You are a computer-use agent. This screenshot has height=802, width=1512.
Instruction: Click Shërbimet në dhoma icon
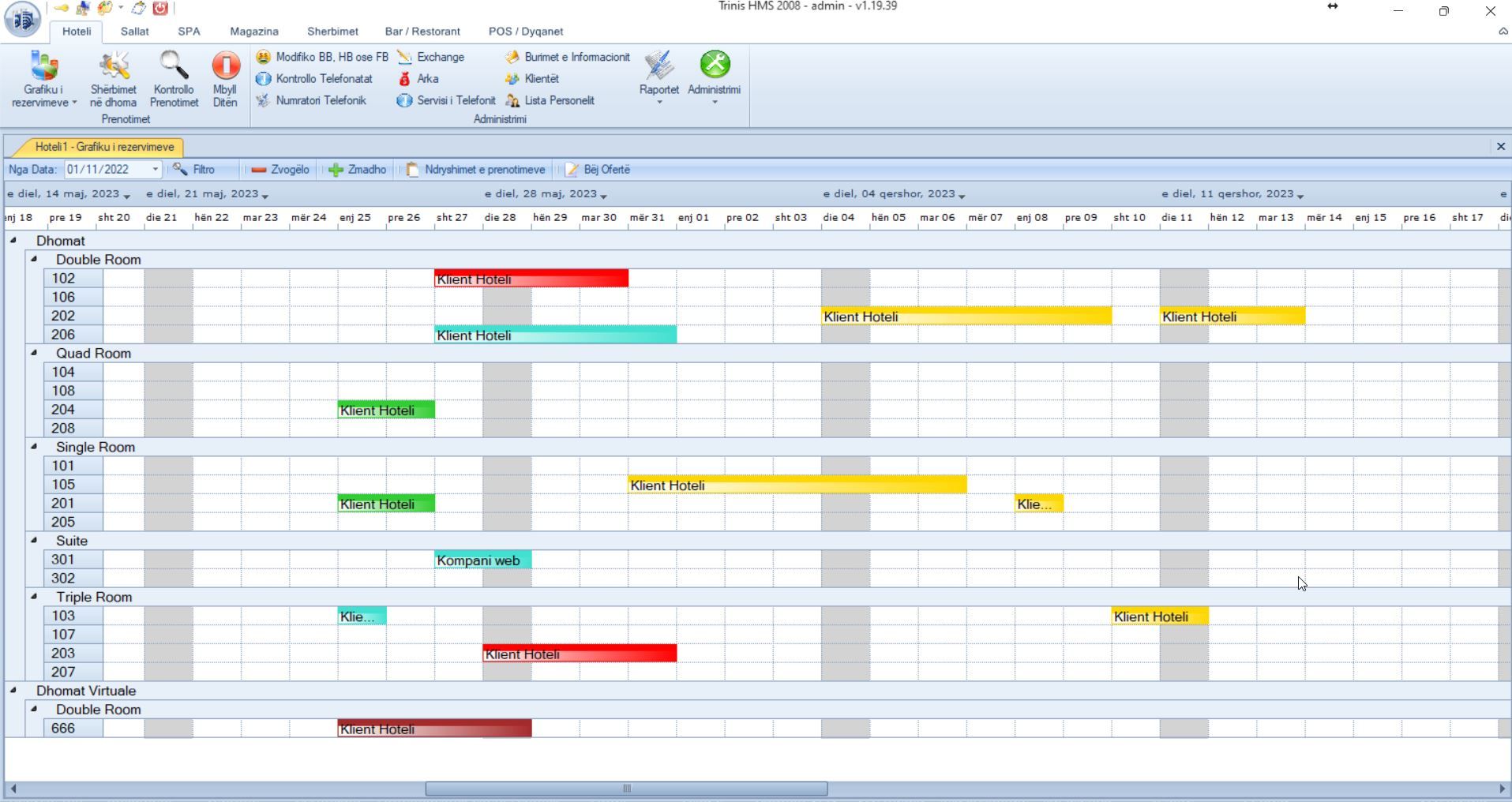pyautogui.click(x=113, y=67)
